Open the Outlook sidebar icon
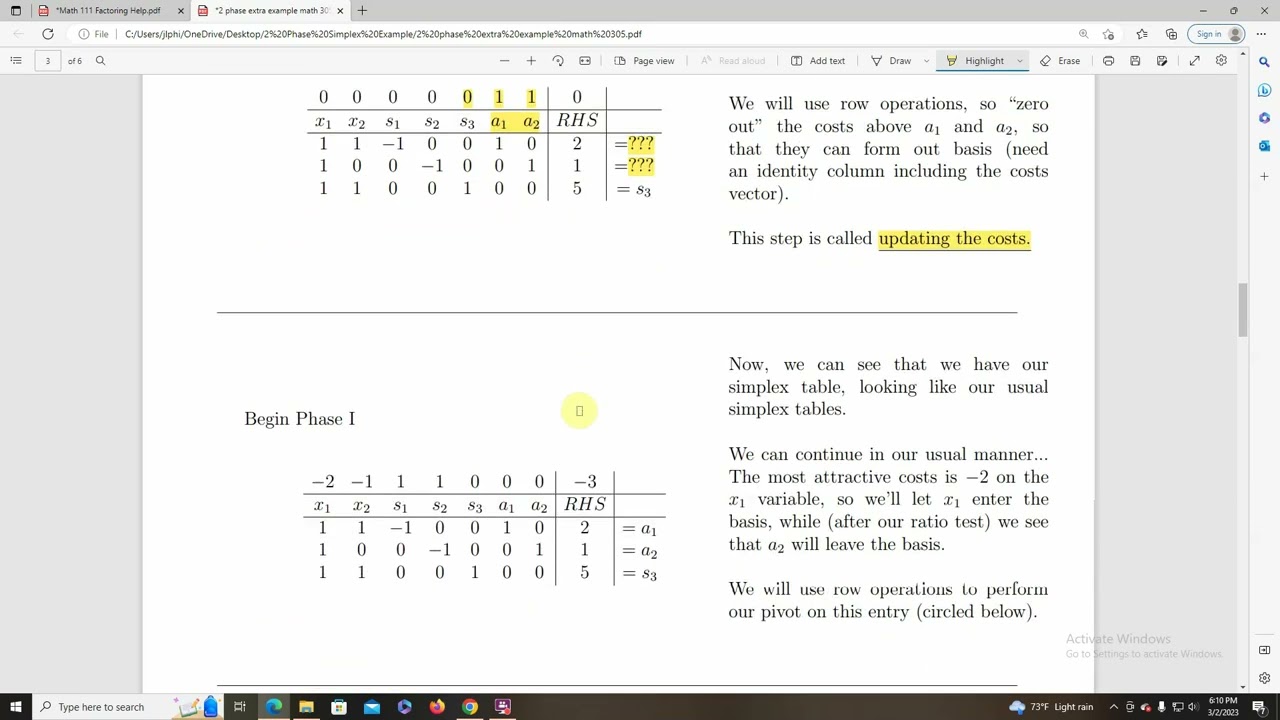 [x=1264, y=146]
